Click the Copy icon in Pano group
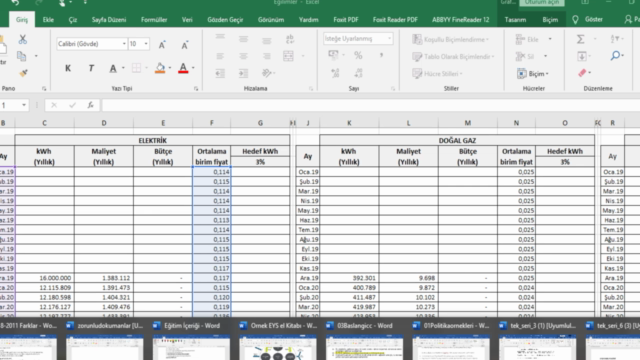This screenshot has height=360, width=640. click(22, 56)
